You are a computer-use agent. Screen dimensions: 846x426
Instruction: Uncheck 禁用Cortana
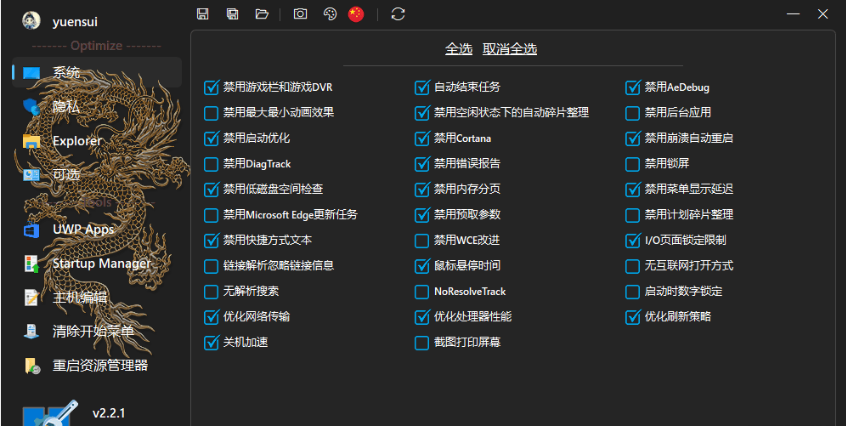421,139
